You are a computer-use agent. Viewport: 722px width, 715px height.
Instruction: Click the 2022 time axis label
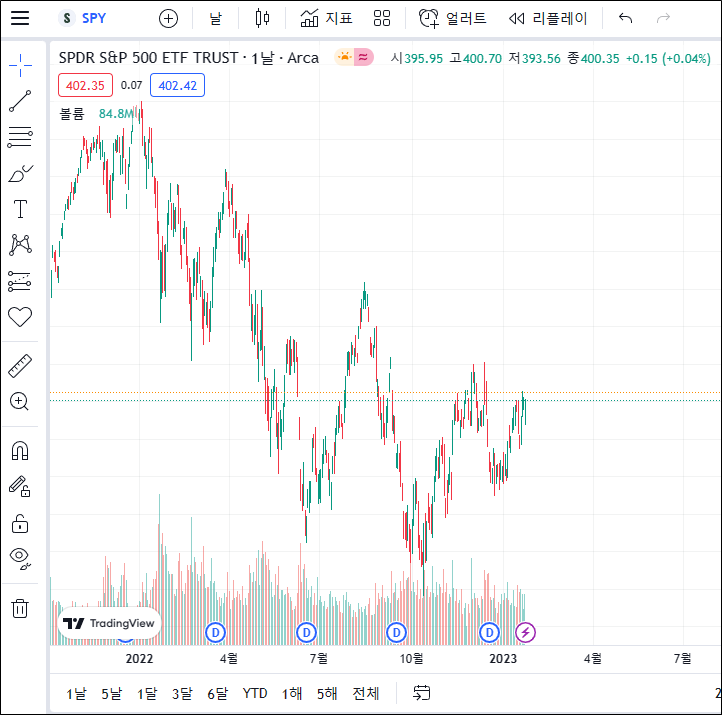point(139,659)
